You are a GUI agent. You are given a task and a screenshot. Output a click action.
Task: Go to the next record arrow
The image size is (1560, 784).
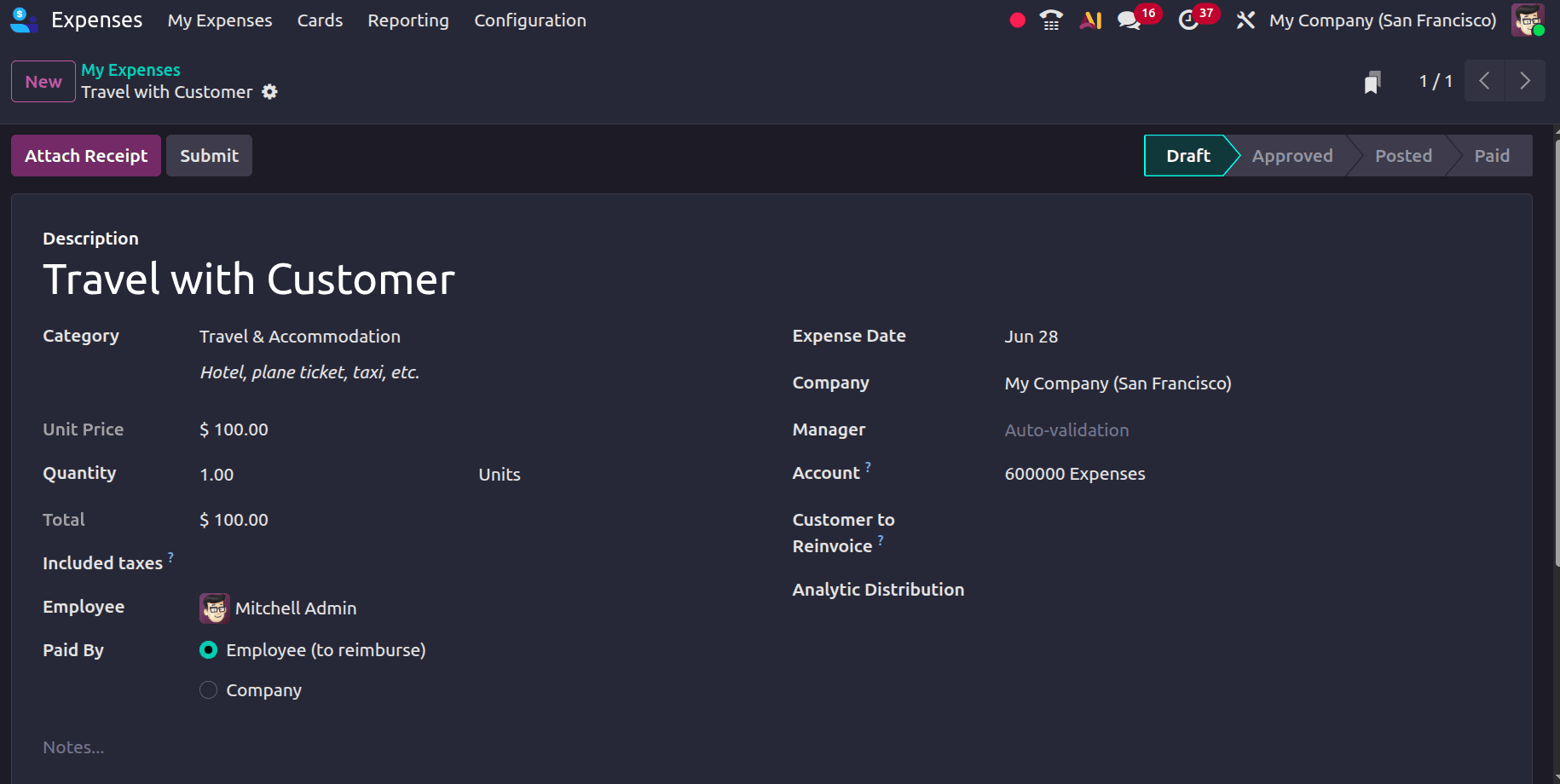point(1525,81)
